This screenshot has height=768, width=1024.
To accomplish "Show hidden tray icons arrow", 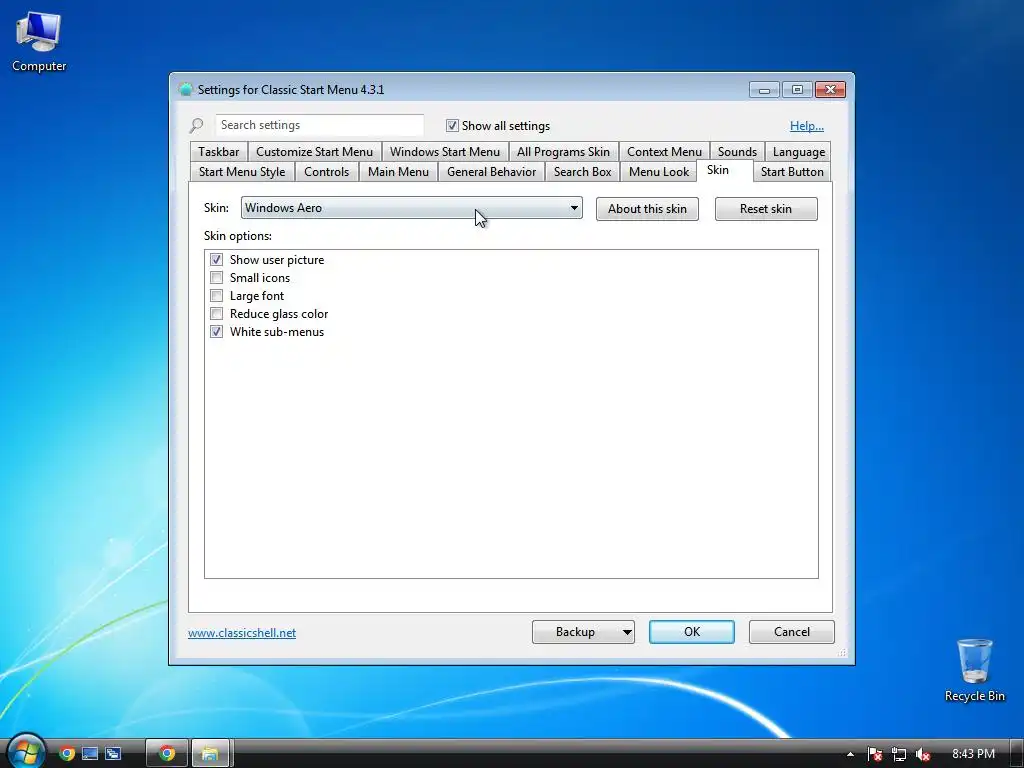I will coord(850,754).
